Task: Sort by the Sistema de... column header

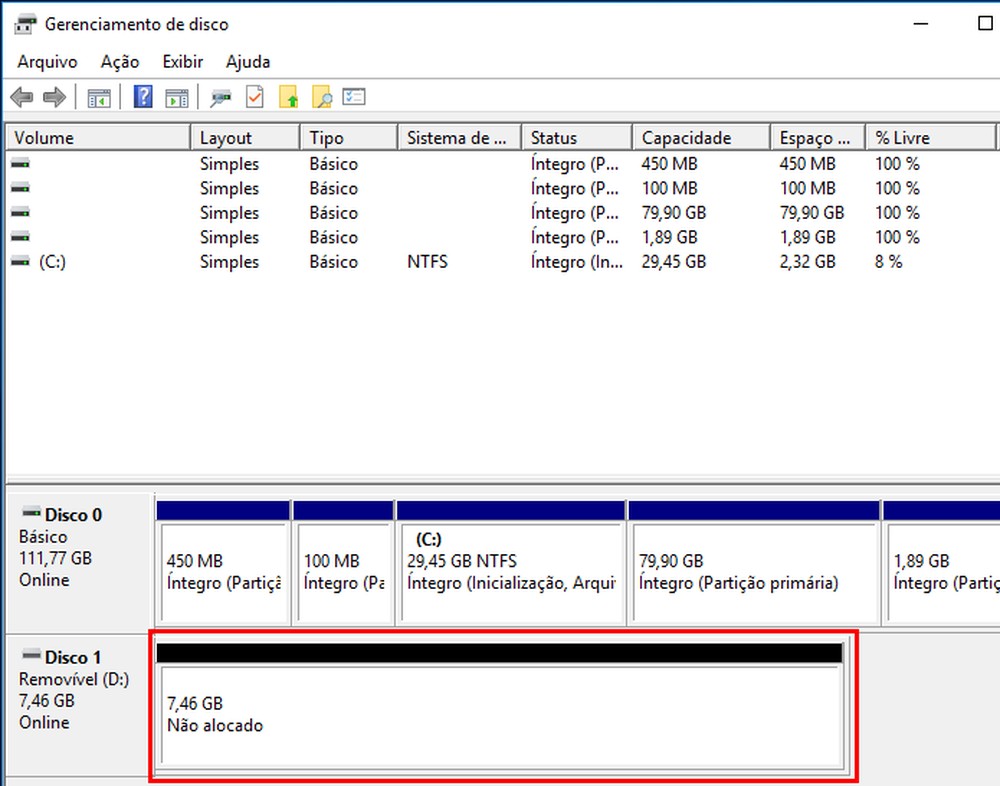Action: (x=460, y=138)
